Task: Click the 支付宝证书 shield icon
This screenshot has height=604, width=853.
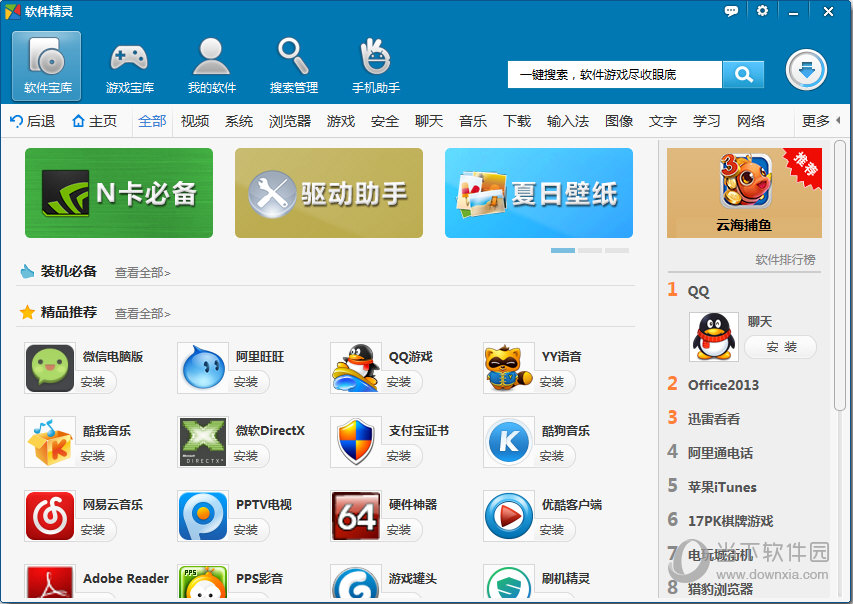Action: coord(356,442)
